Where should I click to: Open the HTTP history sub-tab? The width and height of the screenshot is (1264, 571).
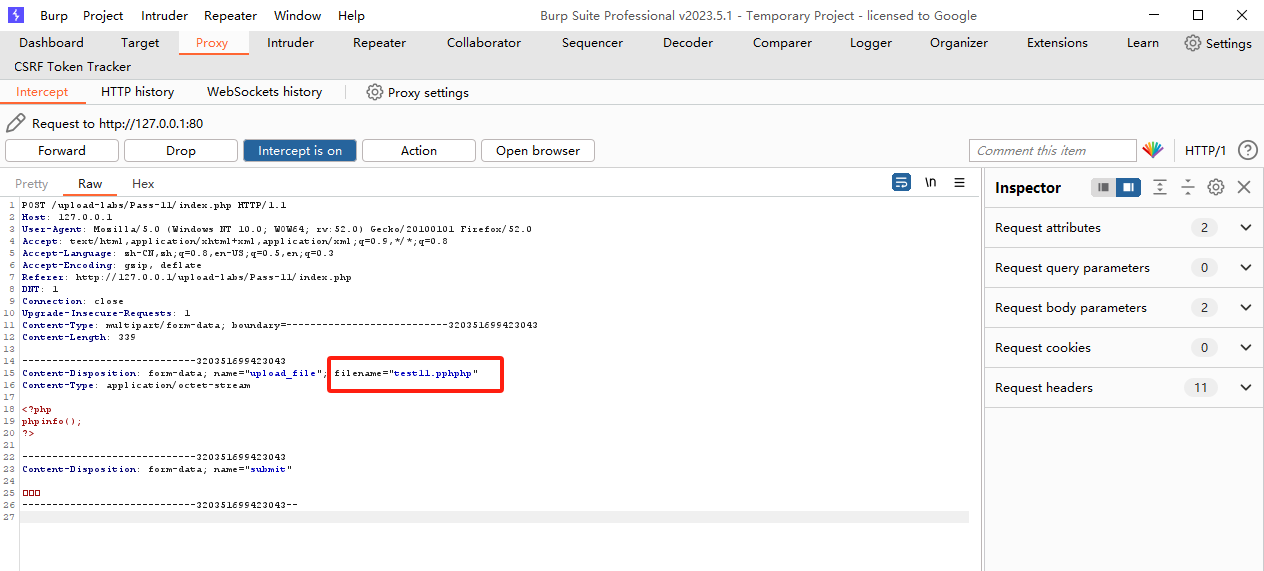137,92
